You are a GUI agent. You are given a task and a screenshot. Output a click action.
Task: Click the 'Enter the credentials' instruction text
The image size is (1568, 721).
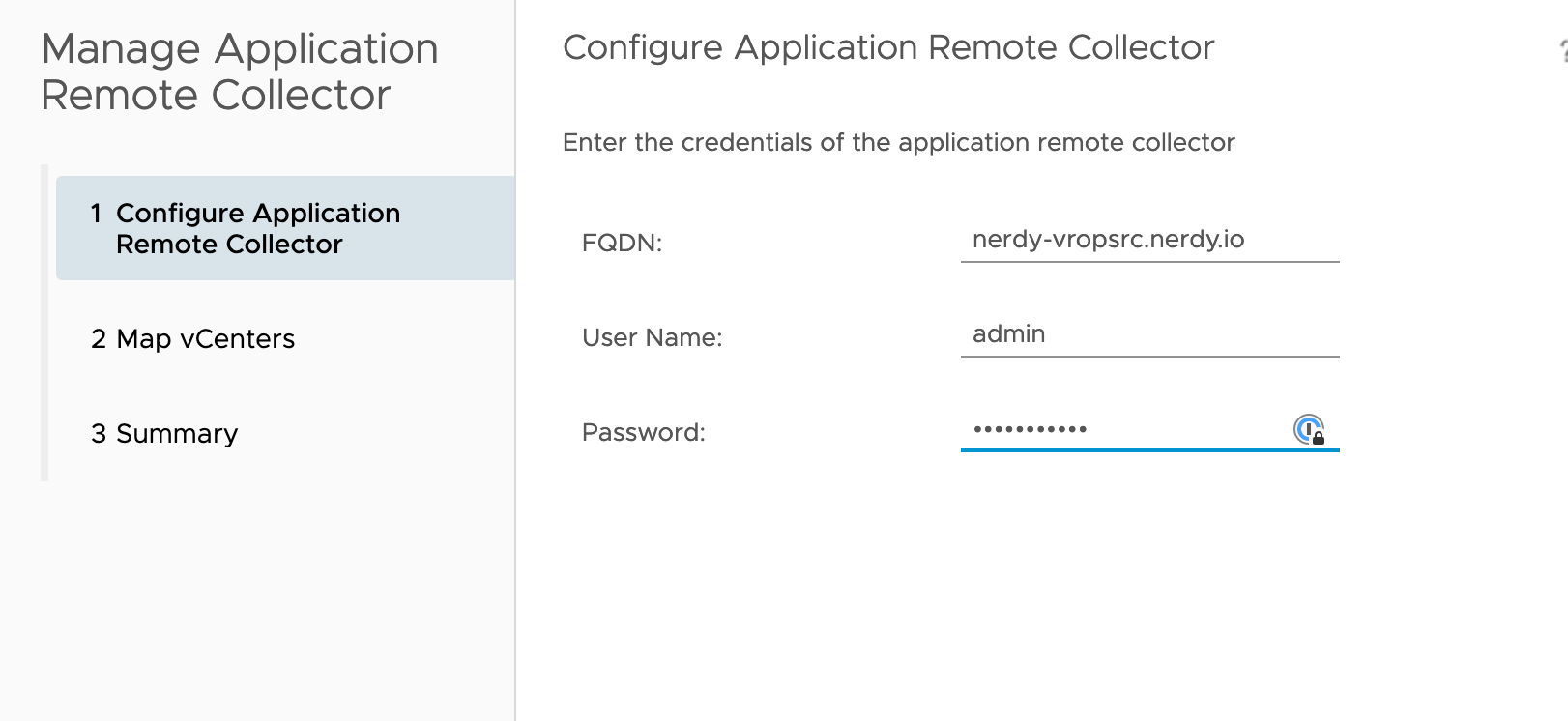click(898, 142)
